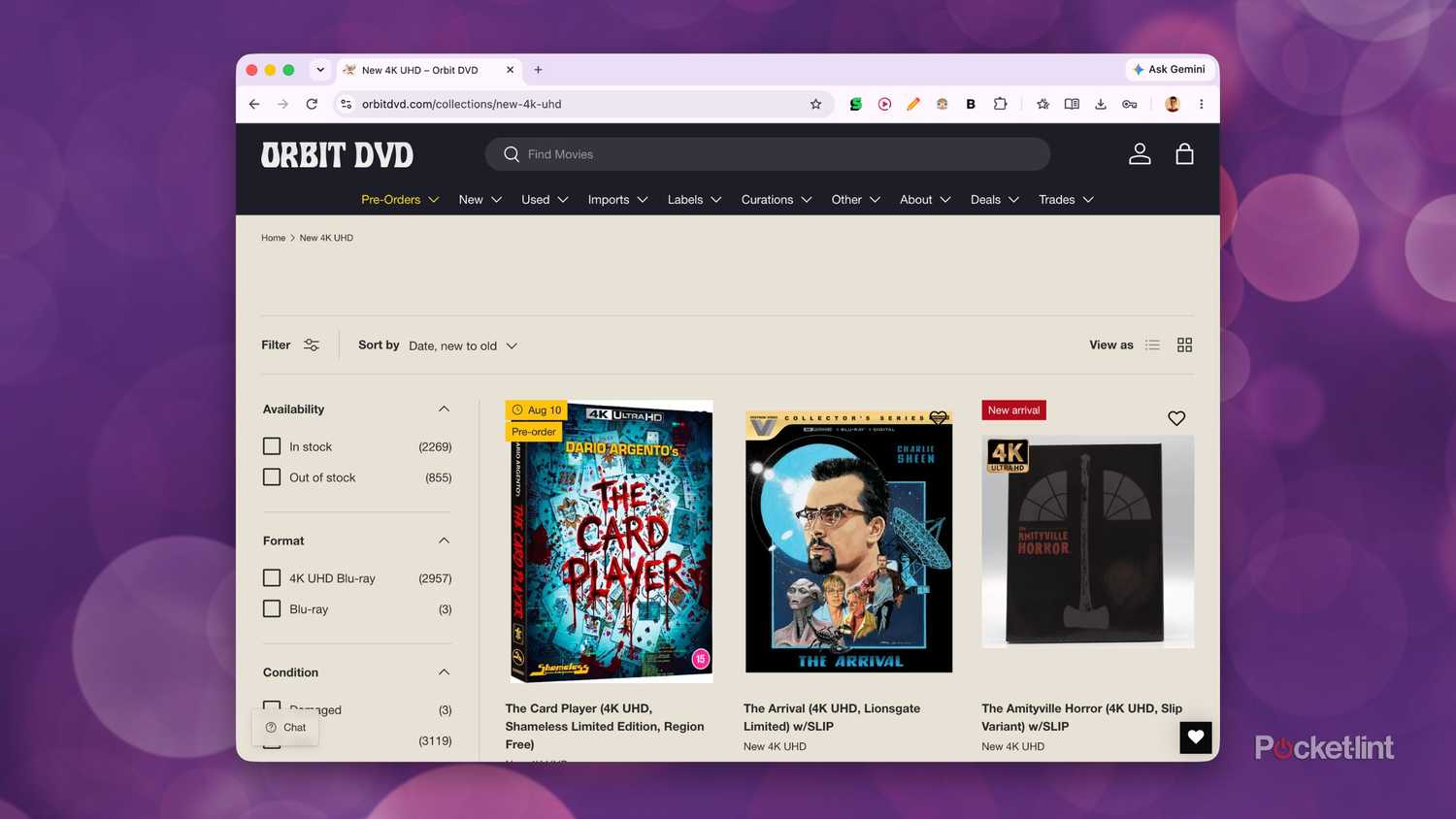Image resolution: width=1456 pixels, height=819 pixels.
Task: Click the red play-circle extension icon
Action: click(884, 104)
